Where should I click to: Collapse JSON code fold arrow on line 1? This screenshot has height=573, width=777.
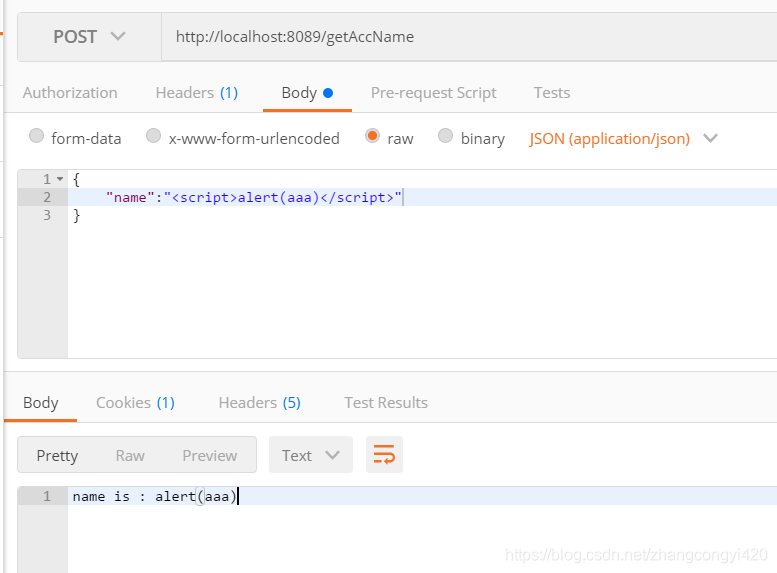pyautogui.click(x=60, y=179)
